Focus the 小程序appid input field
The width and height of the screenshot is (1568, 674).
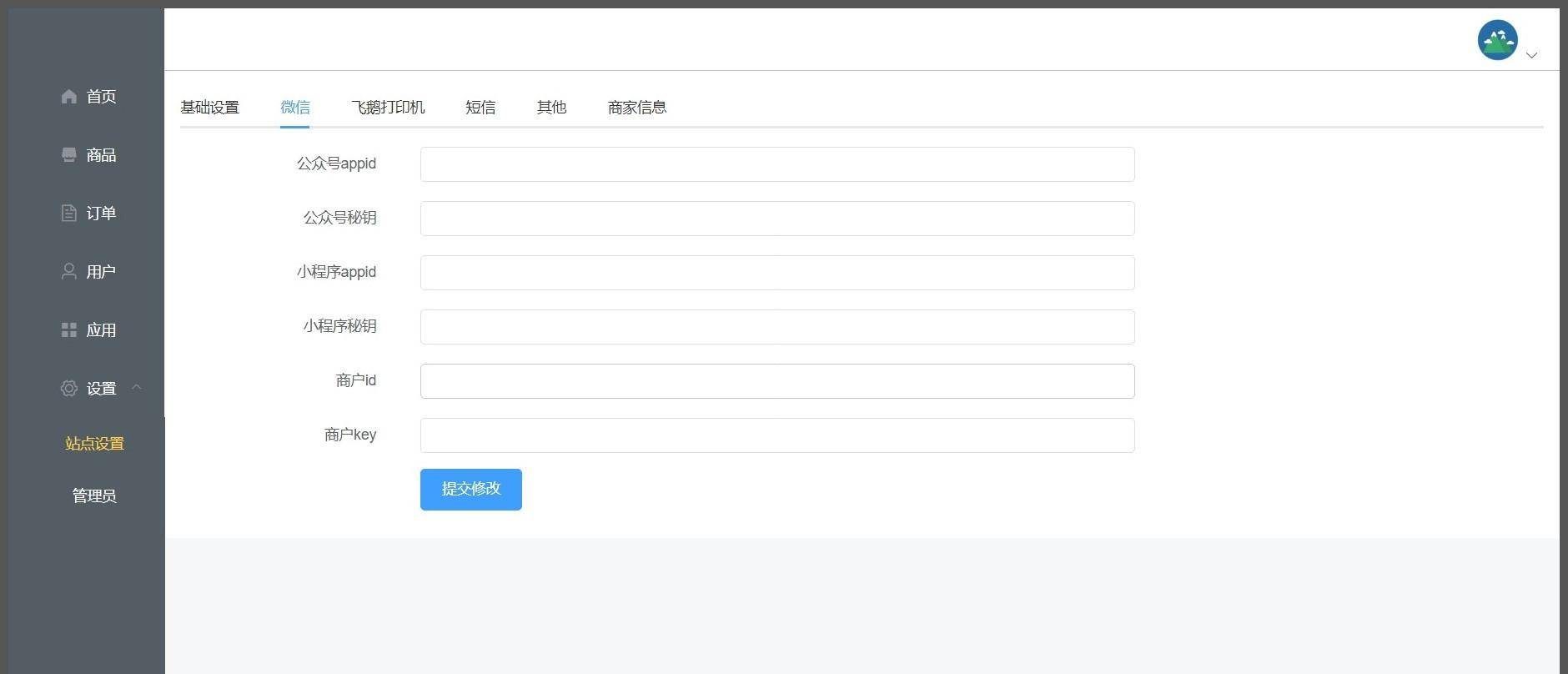point(777,273)
